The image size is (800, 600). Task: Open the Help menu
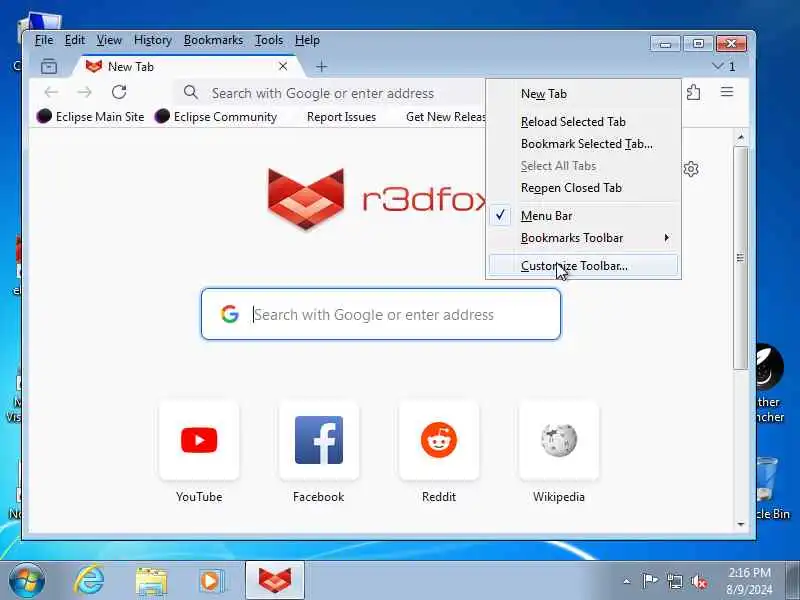pos(307,40)
